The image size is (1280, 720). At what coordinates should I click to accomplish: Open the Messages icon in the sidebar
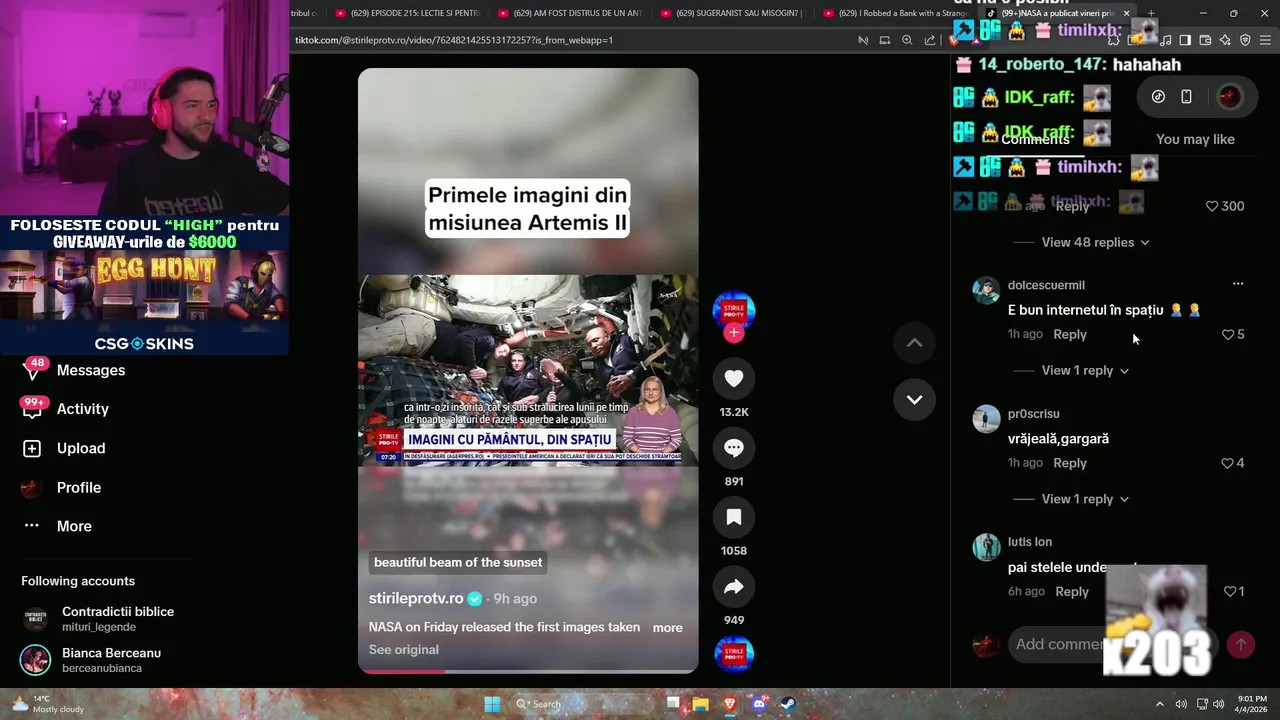[32, 371]
